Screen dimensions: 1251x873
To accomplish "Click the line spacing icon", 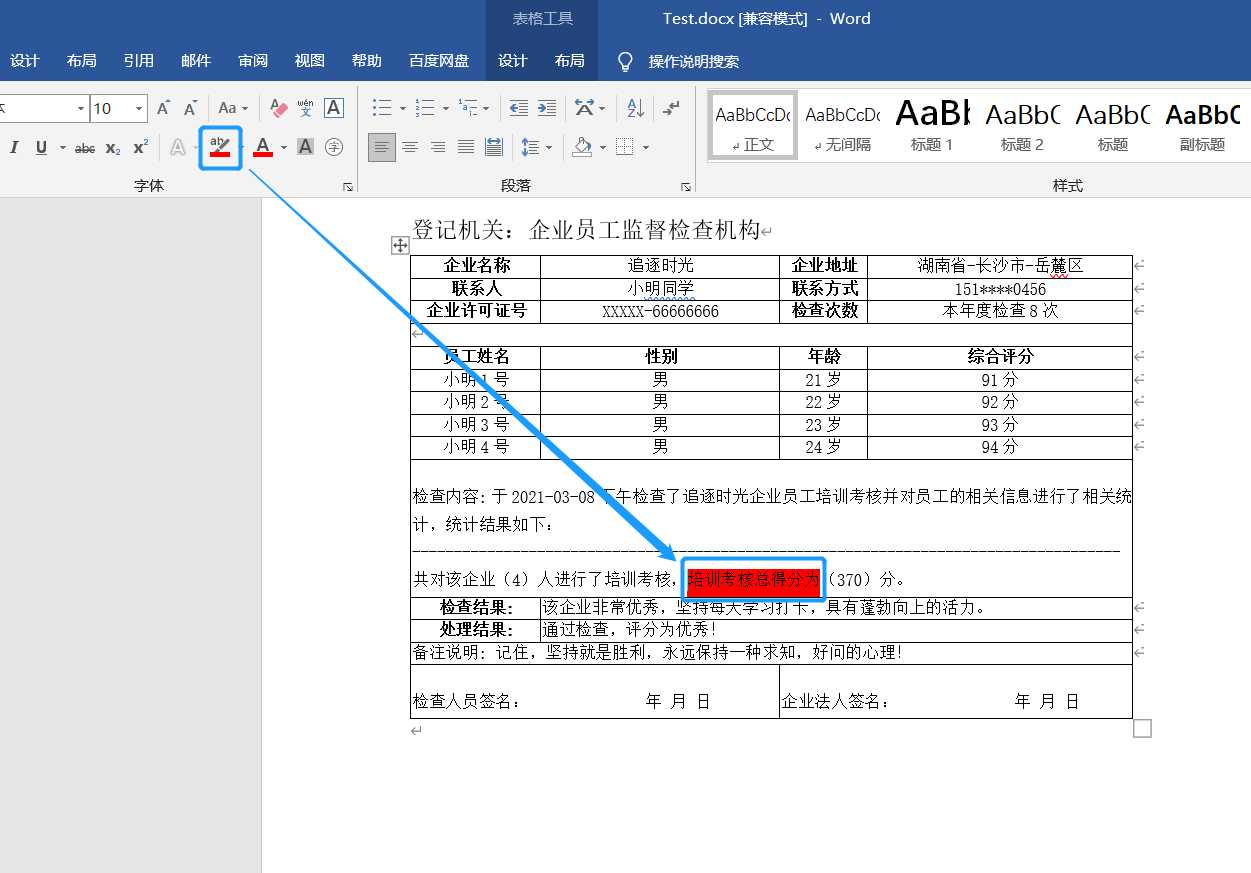I will pyautogui.click(x=531, y=148).
